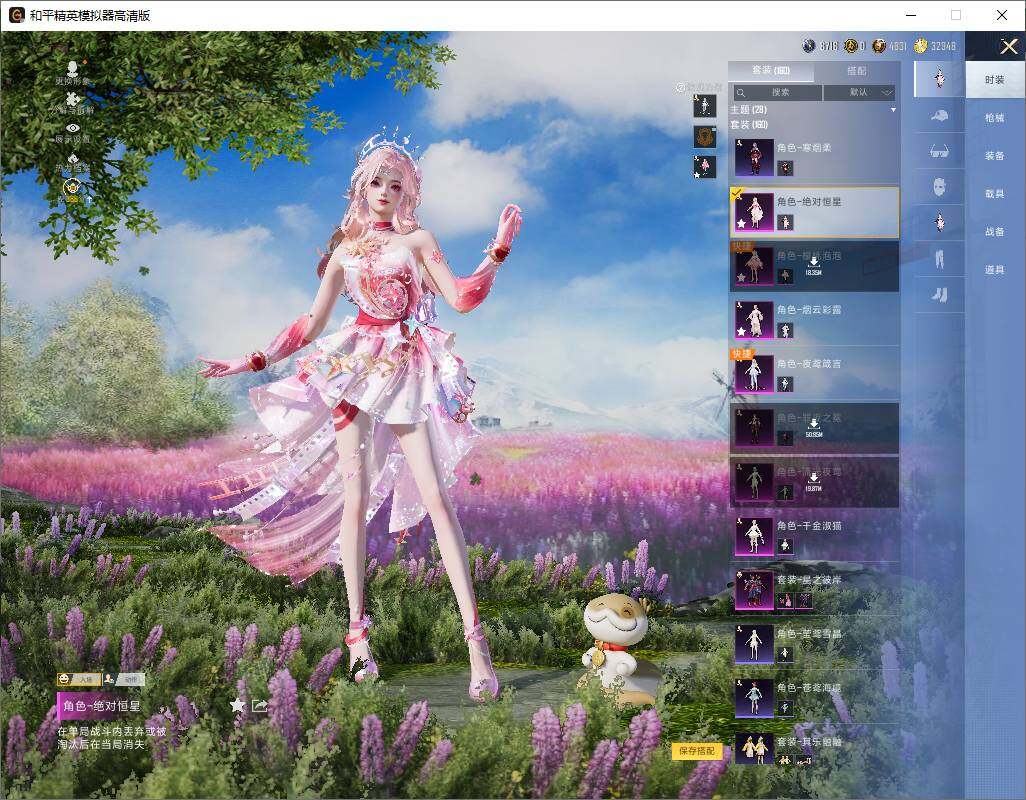Open the 热力搭配 diamond icon
This screenshot has height=800, width=1026.
tap(73, 158)
